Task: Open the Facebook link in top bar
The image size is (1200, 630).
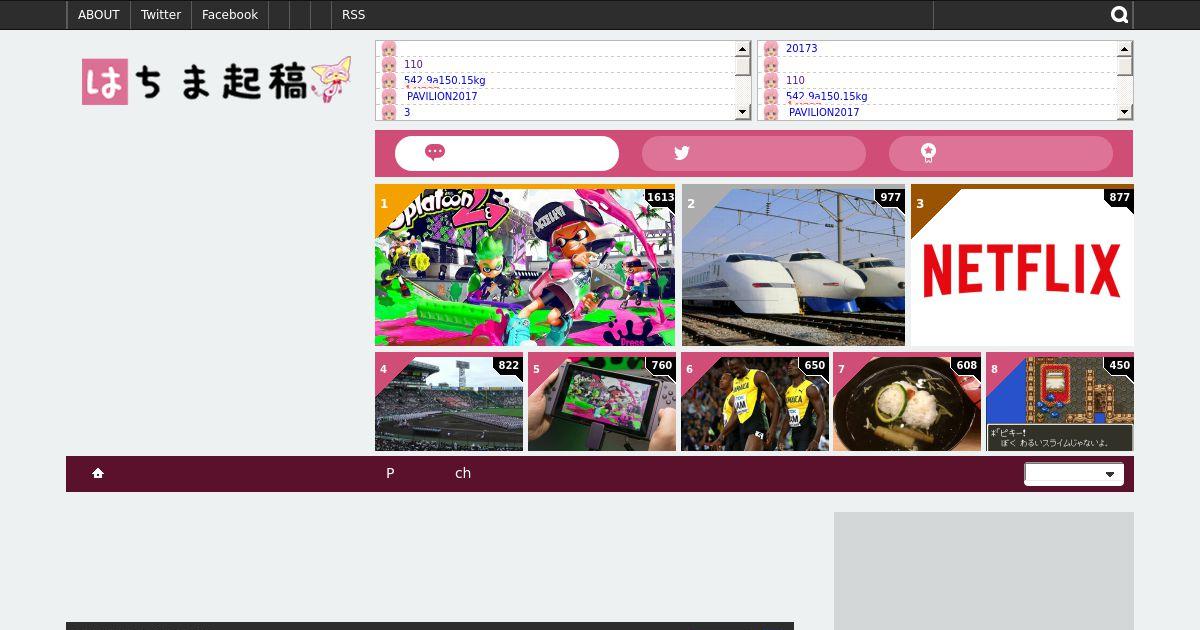Action: pos(230,15)
